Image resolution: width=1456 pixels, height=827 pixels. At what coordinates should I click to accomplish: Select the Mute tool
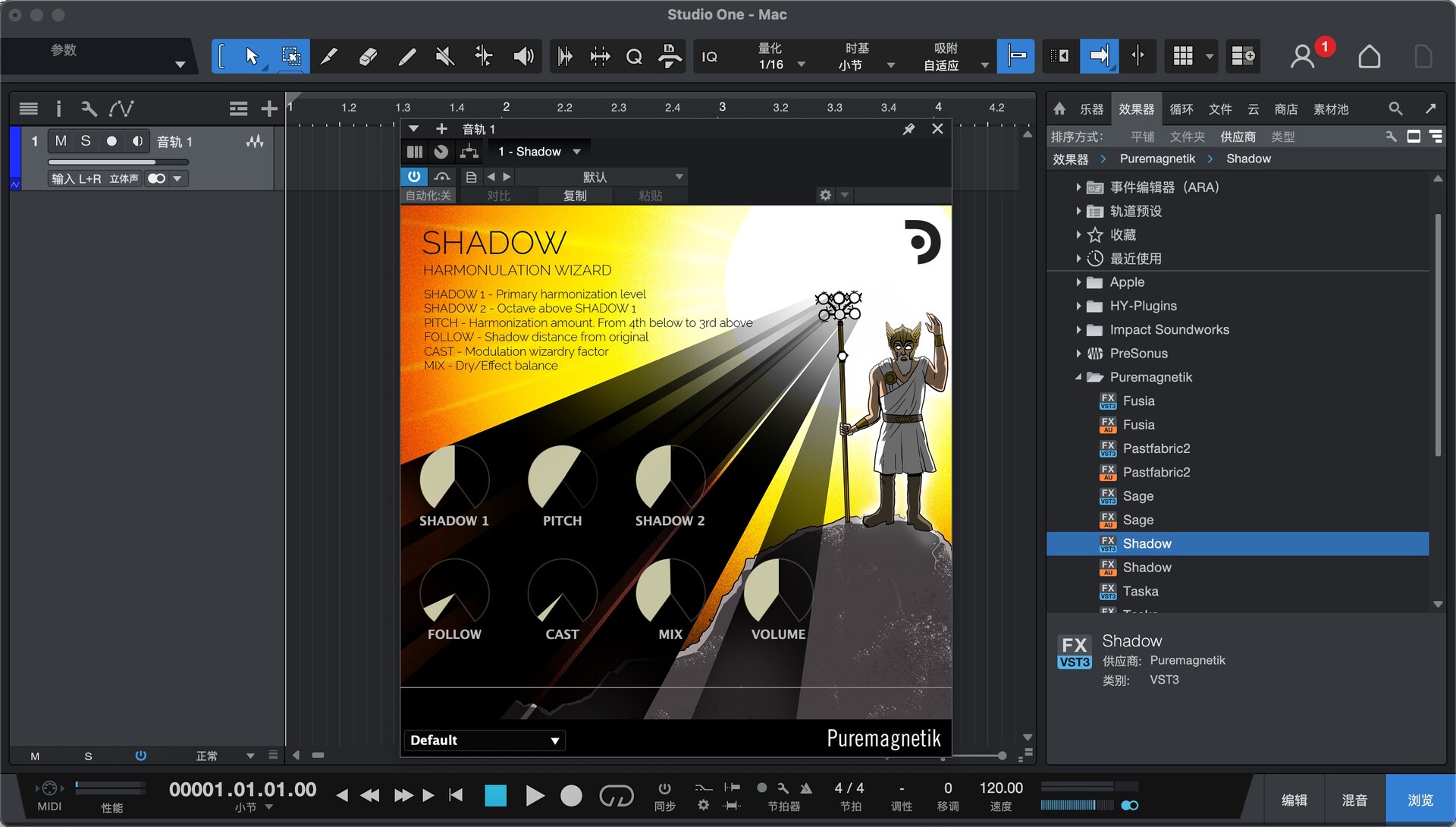445,56
